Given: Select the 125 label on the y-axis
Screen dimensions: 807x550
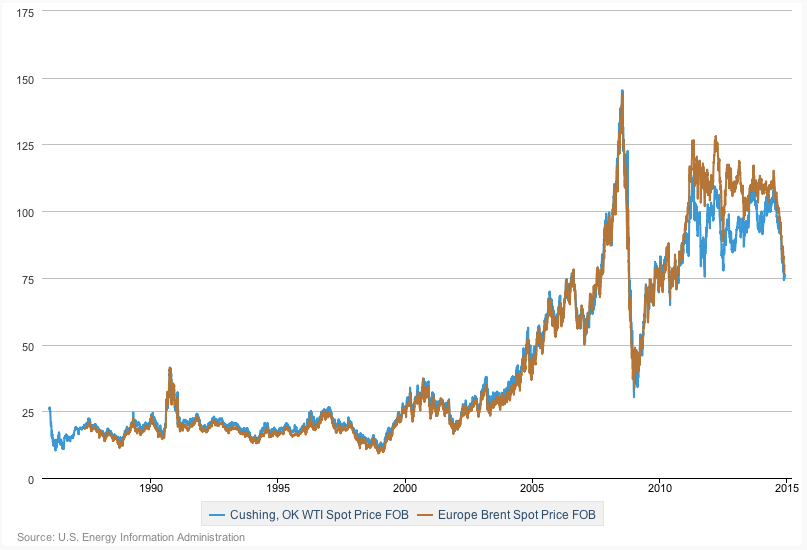Looking at the screenshot, I should [x=25, y=145].
